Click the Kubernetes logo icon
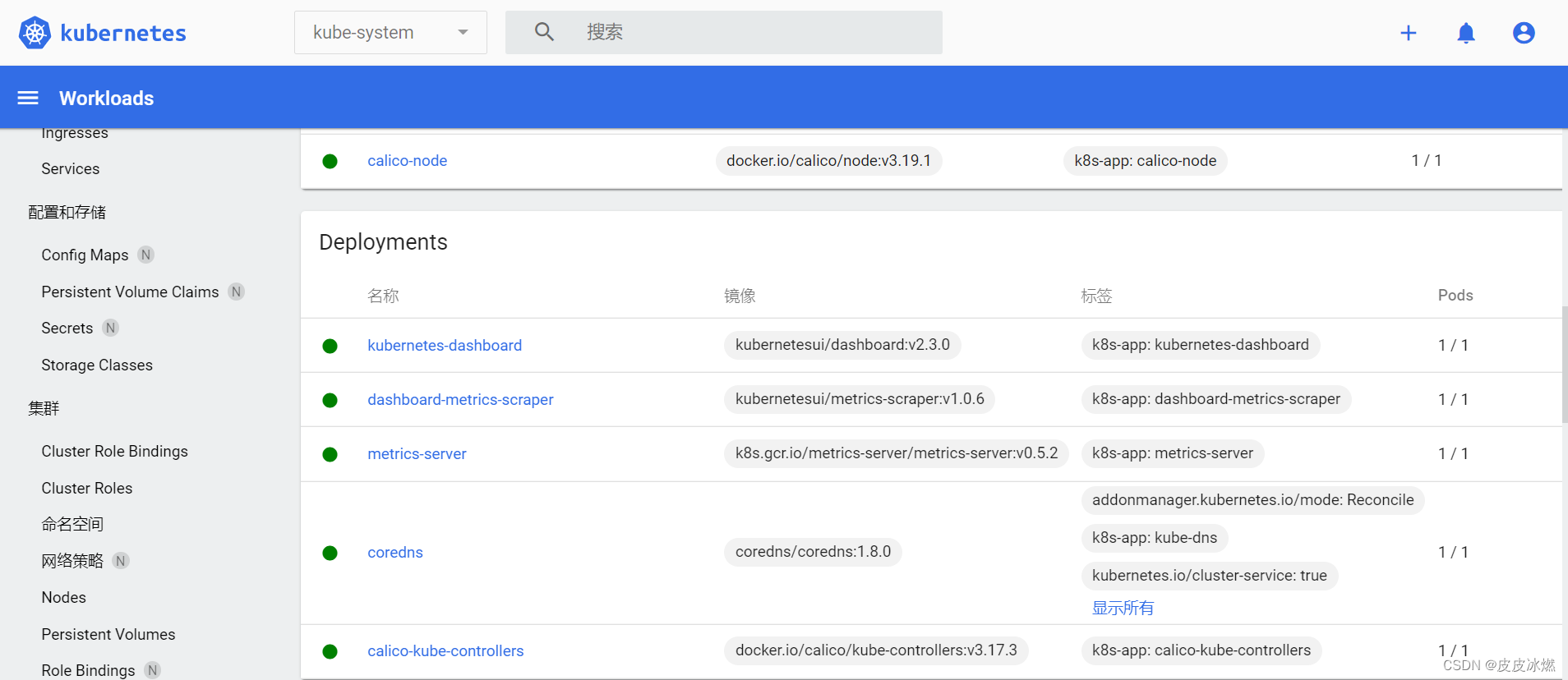The width and height of the screenshot is (1568, 680). pyautogui.click(x=35, y=33)
